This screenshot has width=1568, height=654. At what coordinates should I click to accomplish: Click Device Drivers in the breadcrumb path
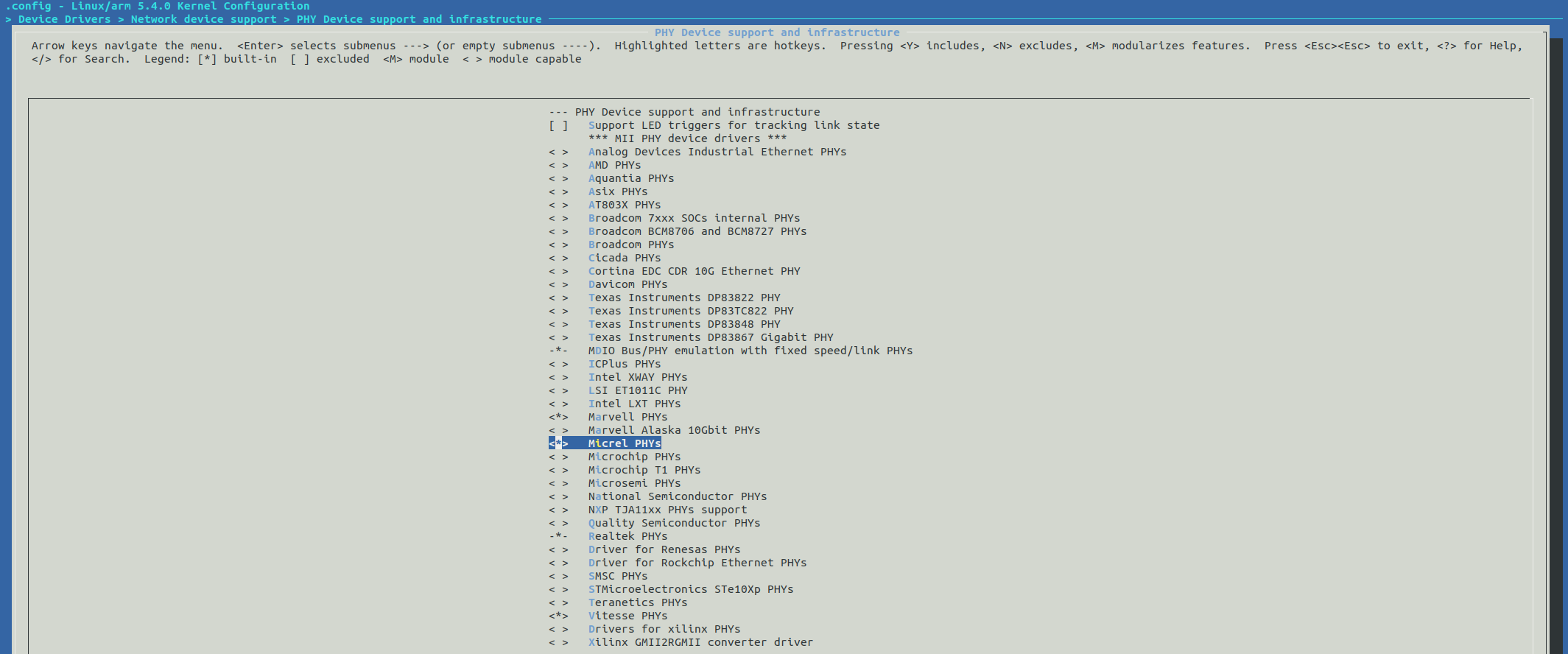[65, 19]
